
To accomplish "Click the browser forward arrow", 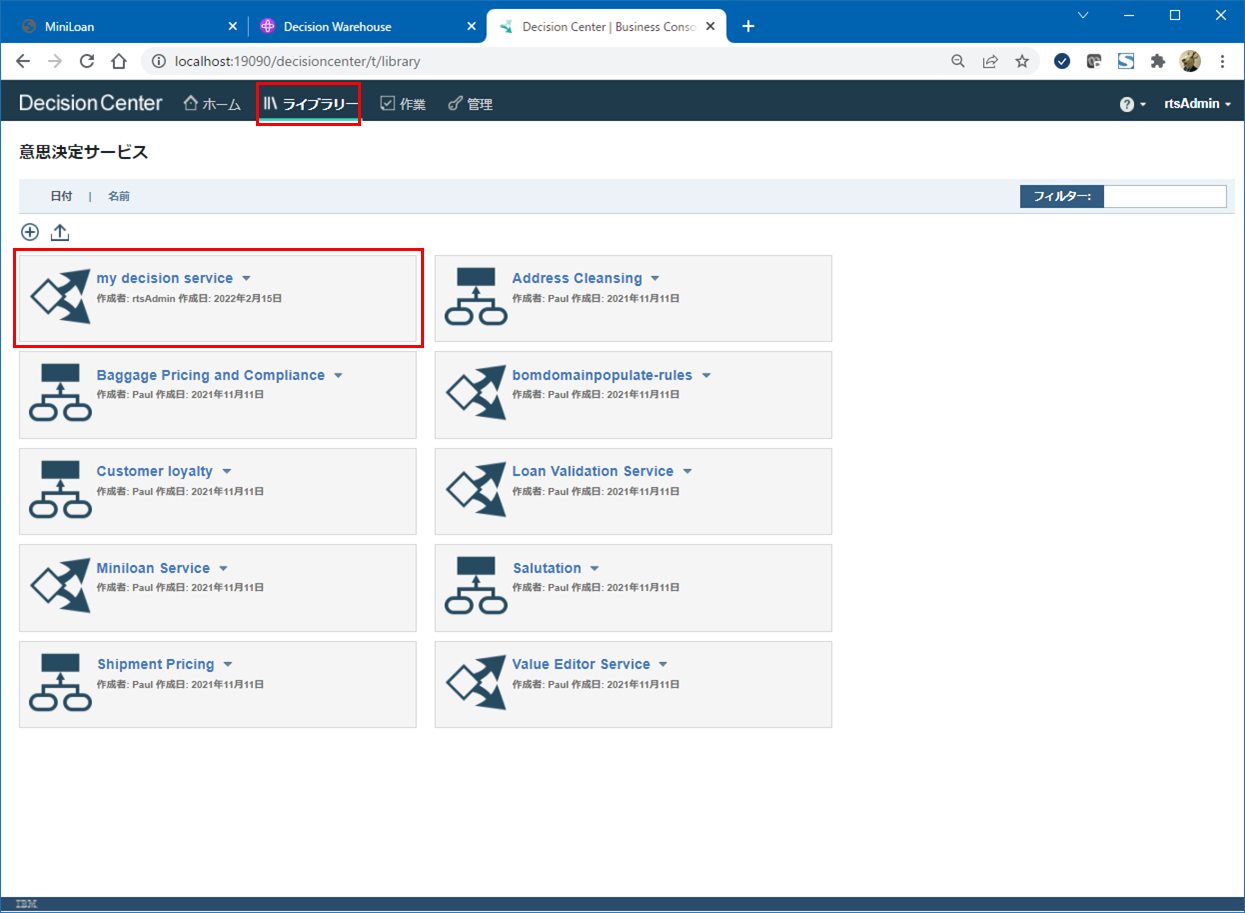I will point(55,61).
